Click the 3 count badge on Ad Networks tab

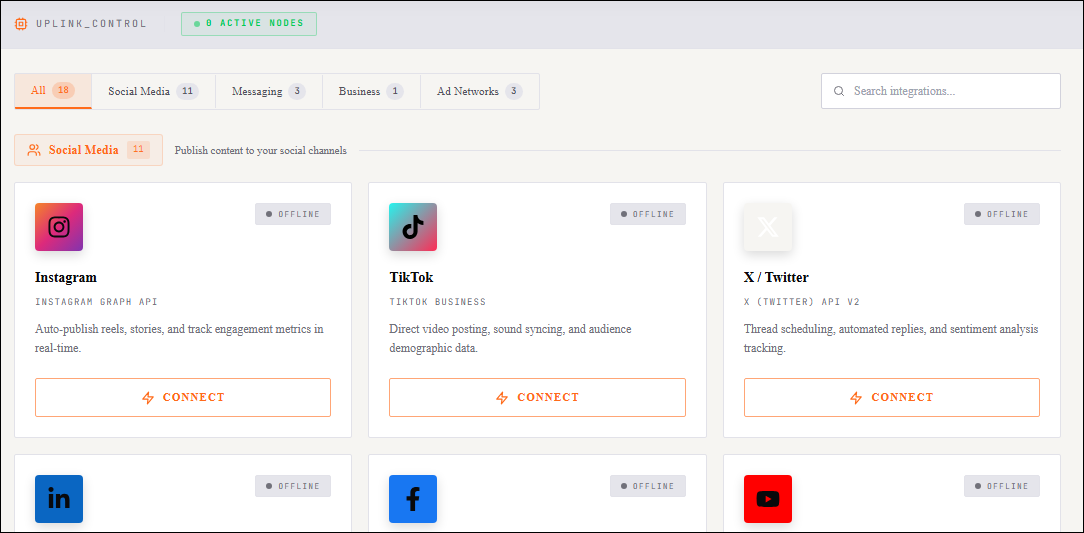[514, 91]
